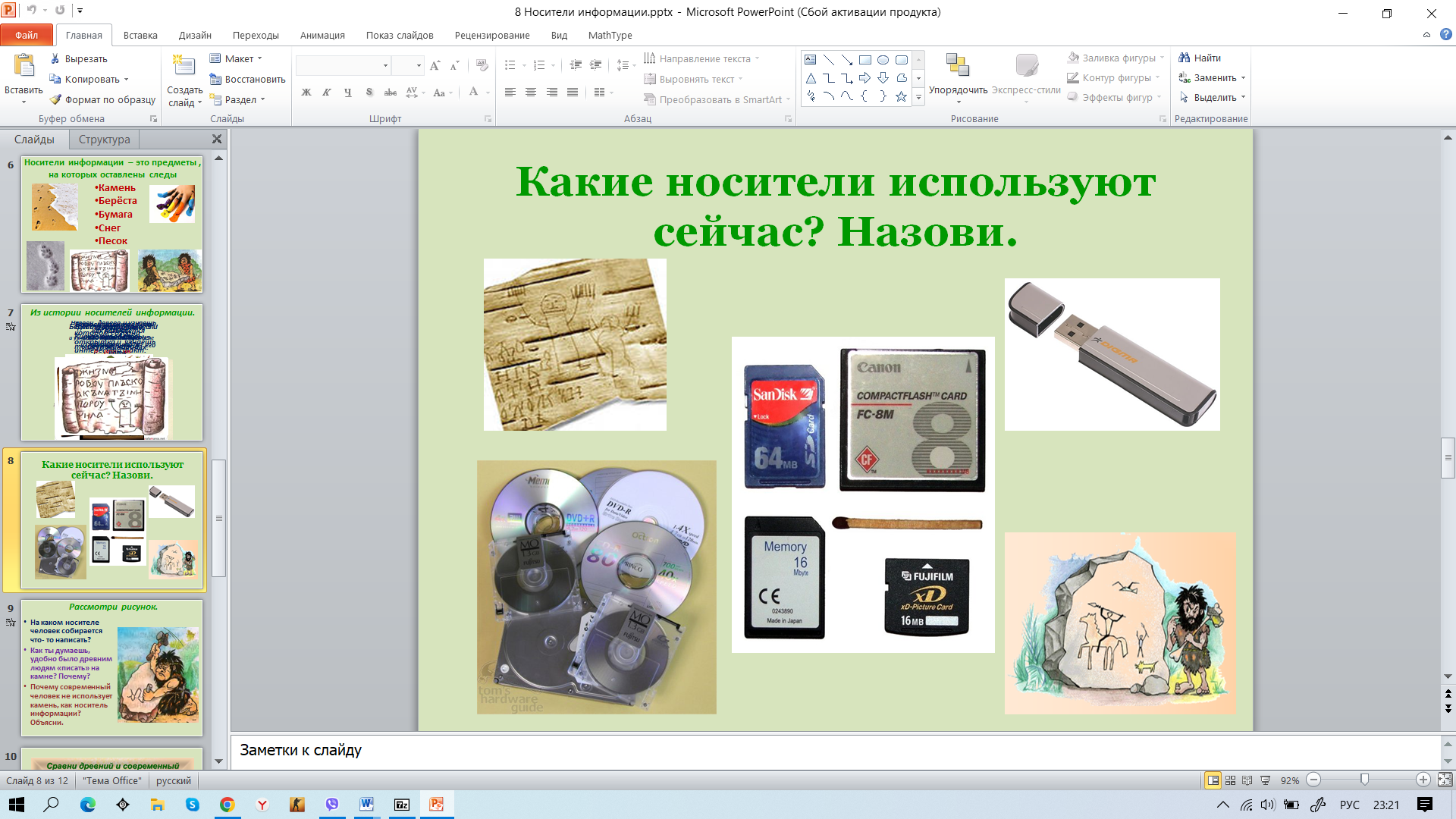Switch to Reading view
Viewport: 1456px width, 819px height.
[1247, 780]
